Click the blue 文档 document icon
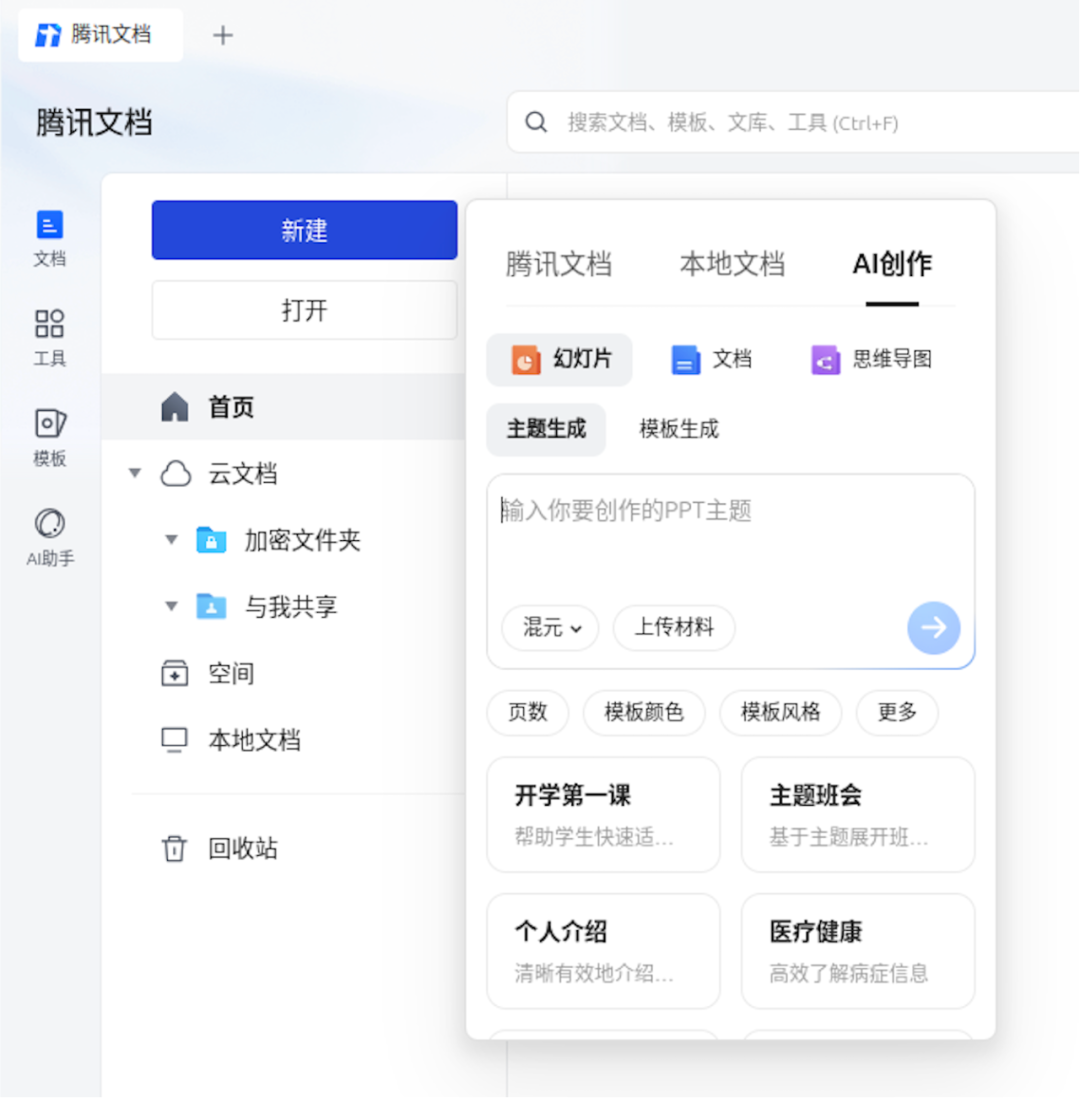Screen dimensions: 1080x1098 (686, 360)
